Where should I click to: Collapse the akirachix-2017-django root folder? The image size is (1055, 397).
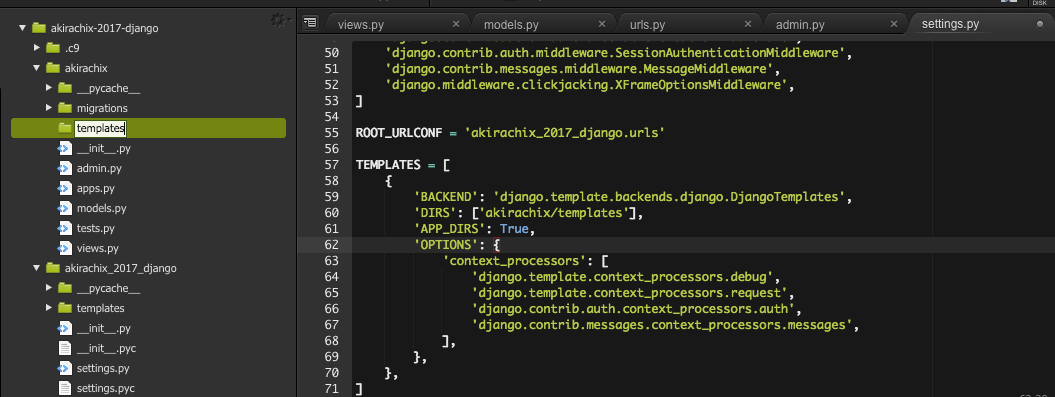point(22,28)
